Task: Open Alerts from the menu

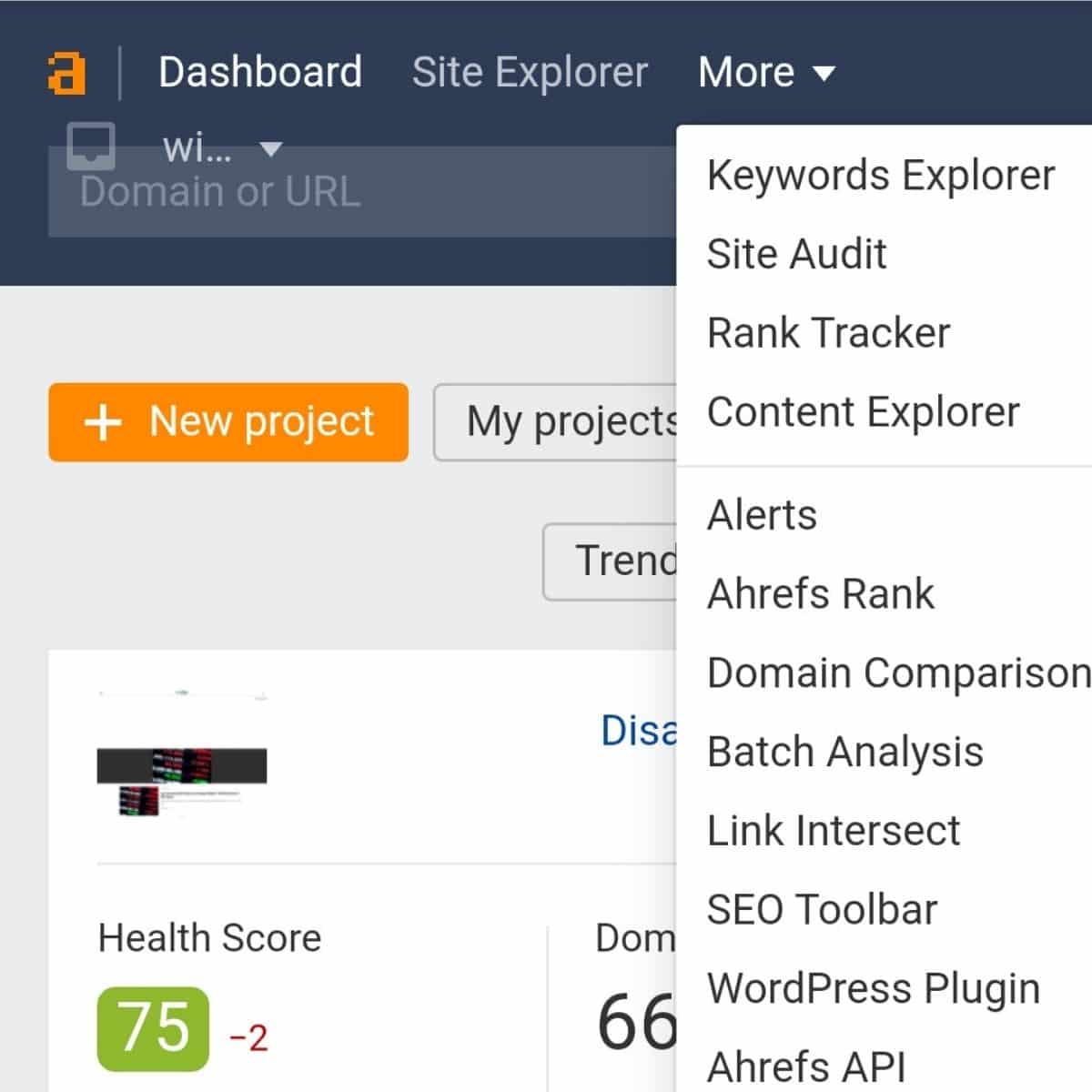Action: 762,515
